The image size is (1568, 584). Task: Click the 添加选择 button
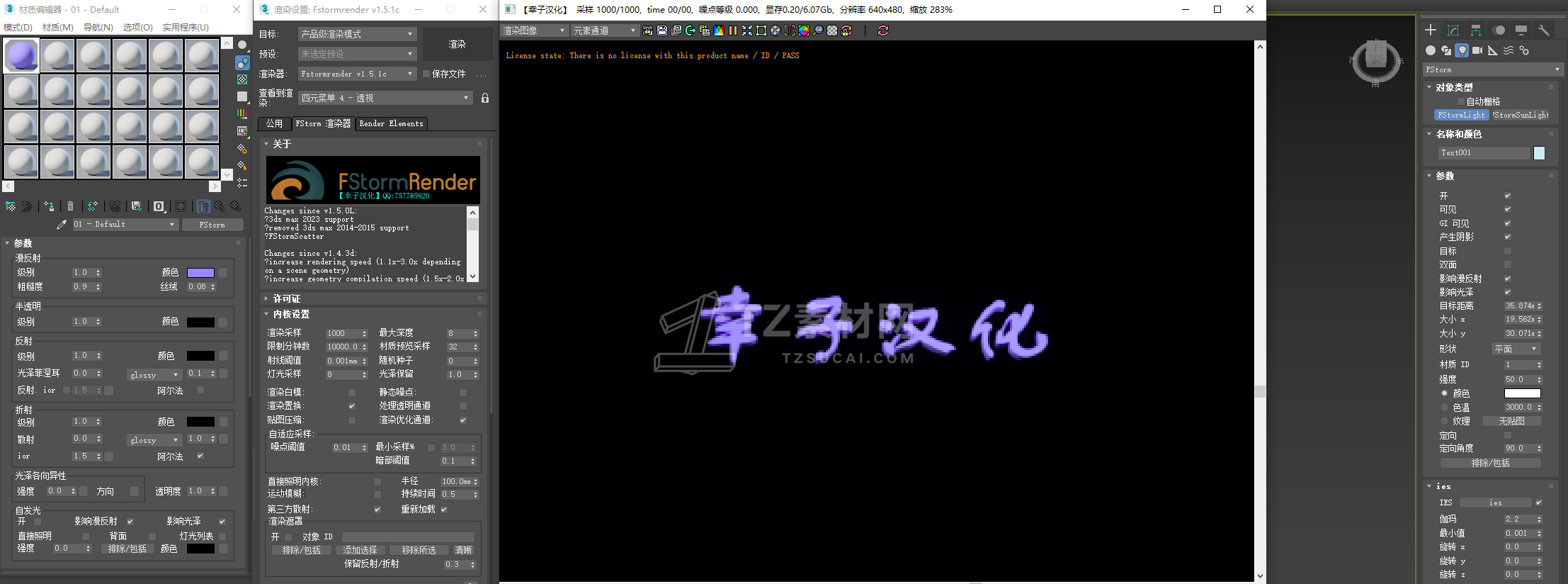(360, 550)
